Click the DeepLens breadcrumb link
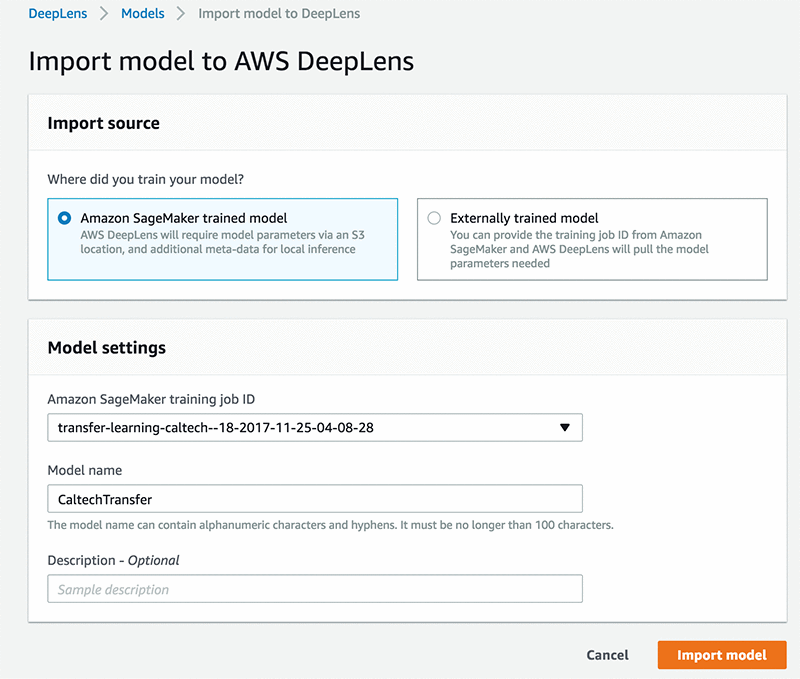 point(57,14)
